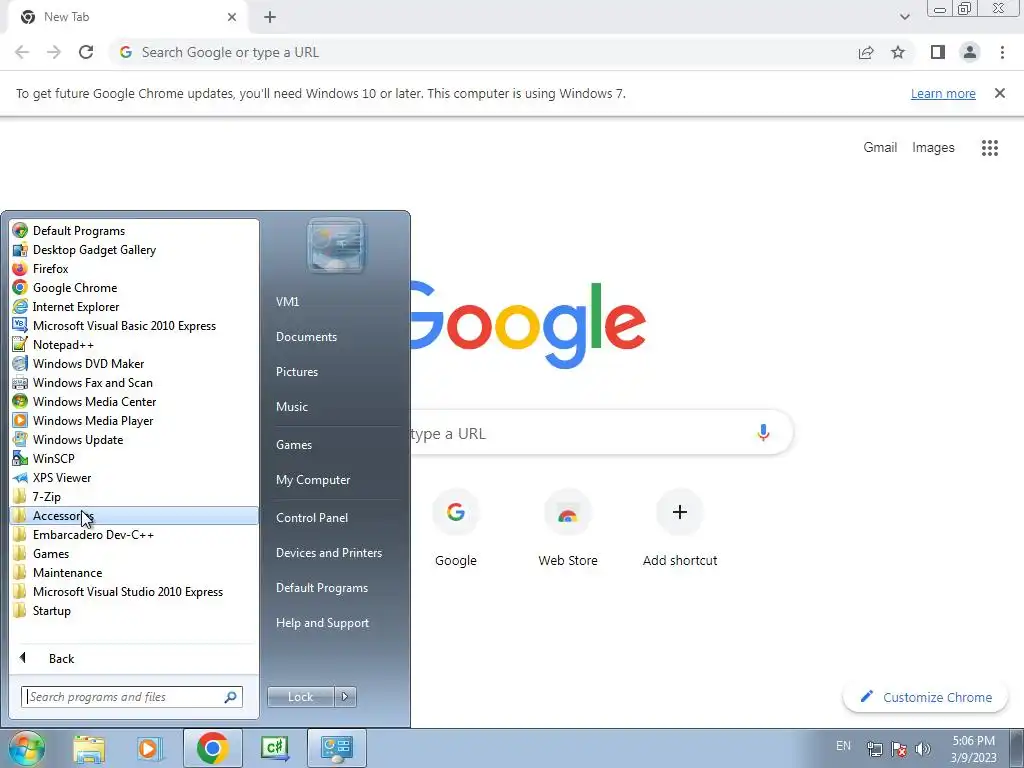This screenshot has height=768, width=1024.
Task: Open Default Programs in right pane
Action: click(322, 588)
